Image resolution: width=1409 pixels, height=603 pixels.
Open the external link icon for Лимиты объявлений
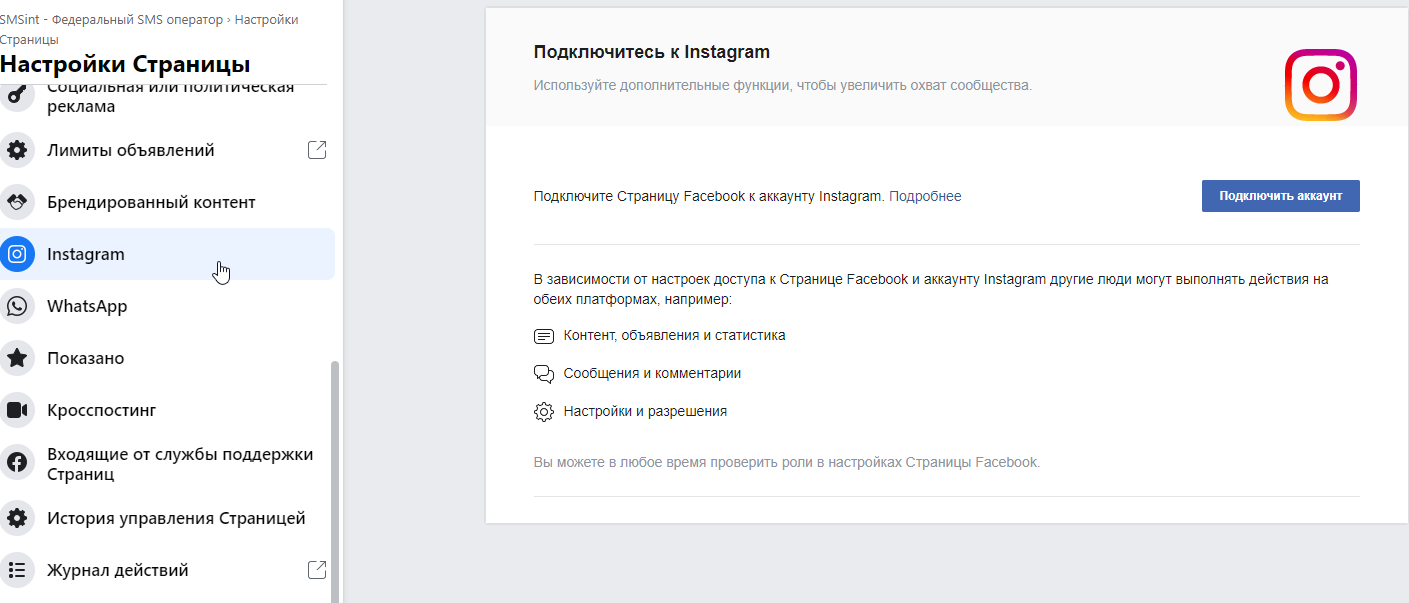316,150
